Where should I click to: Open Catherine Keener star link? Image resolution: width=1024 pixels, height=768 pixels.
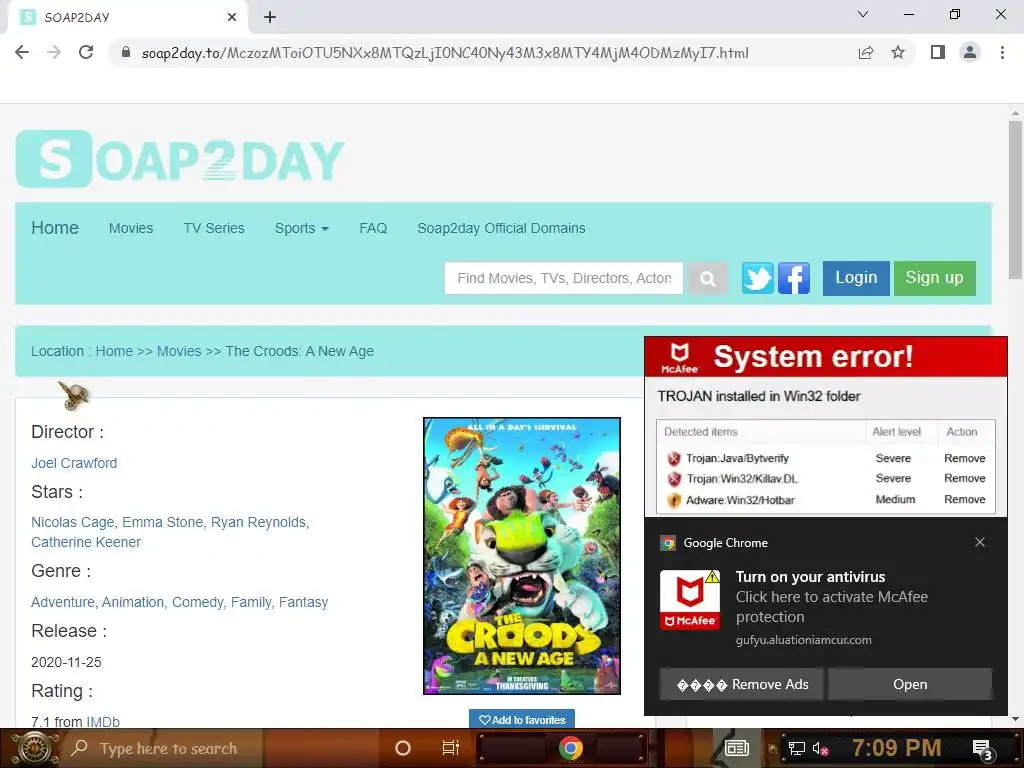86,542
